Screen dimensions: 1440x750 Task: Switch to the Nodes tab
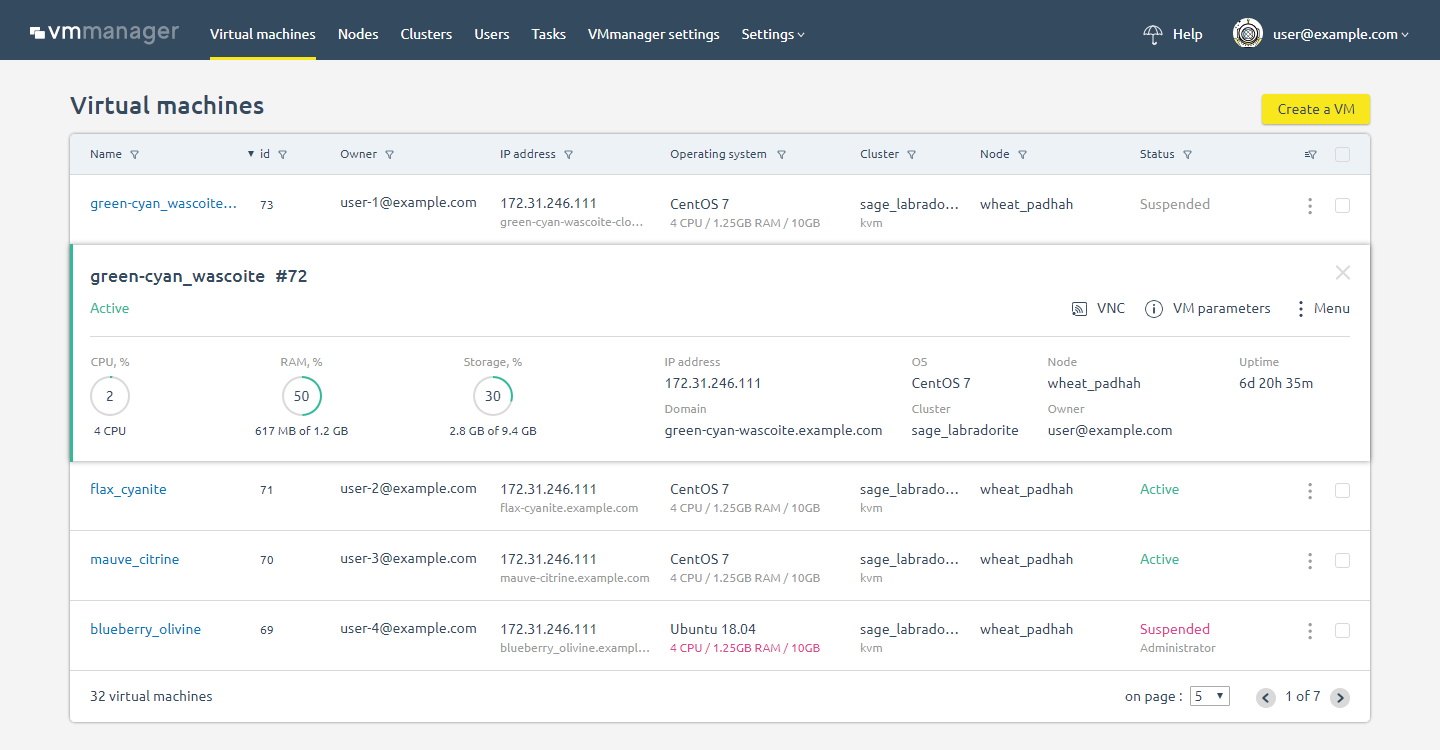pos(358,34)
